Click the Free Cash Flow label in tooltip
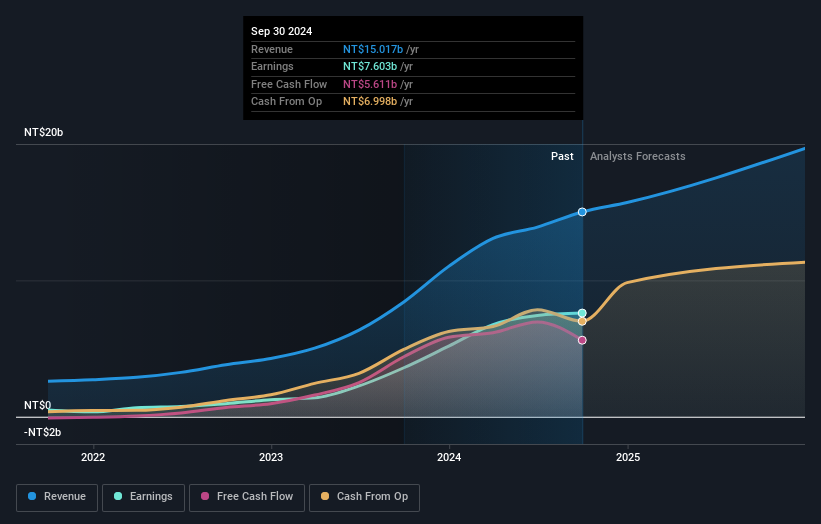Viewport: 821px width, 524px height. pyautogui.click(x=289, y=84)
